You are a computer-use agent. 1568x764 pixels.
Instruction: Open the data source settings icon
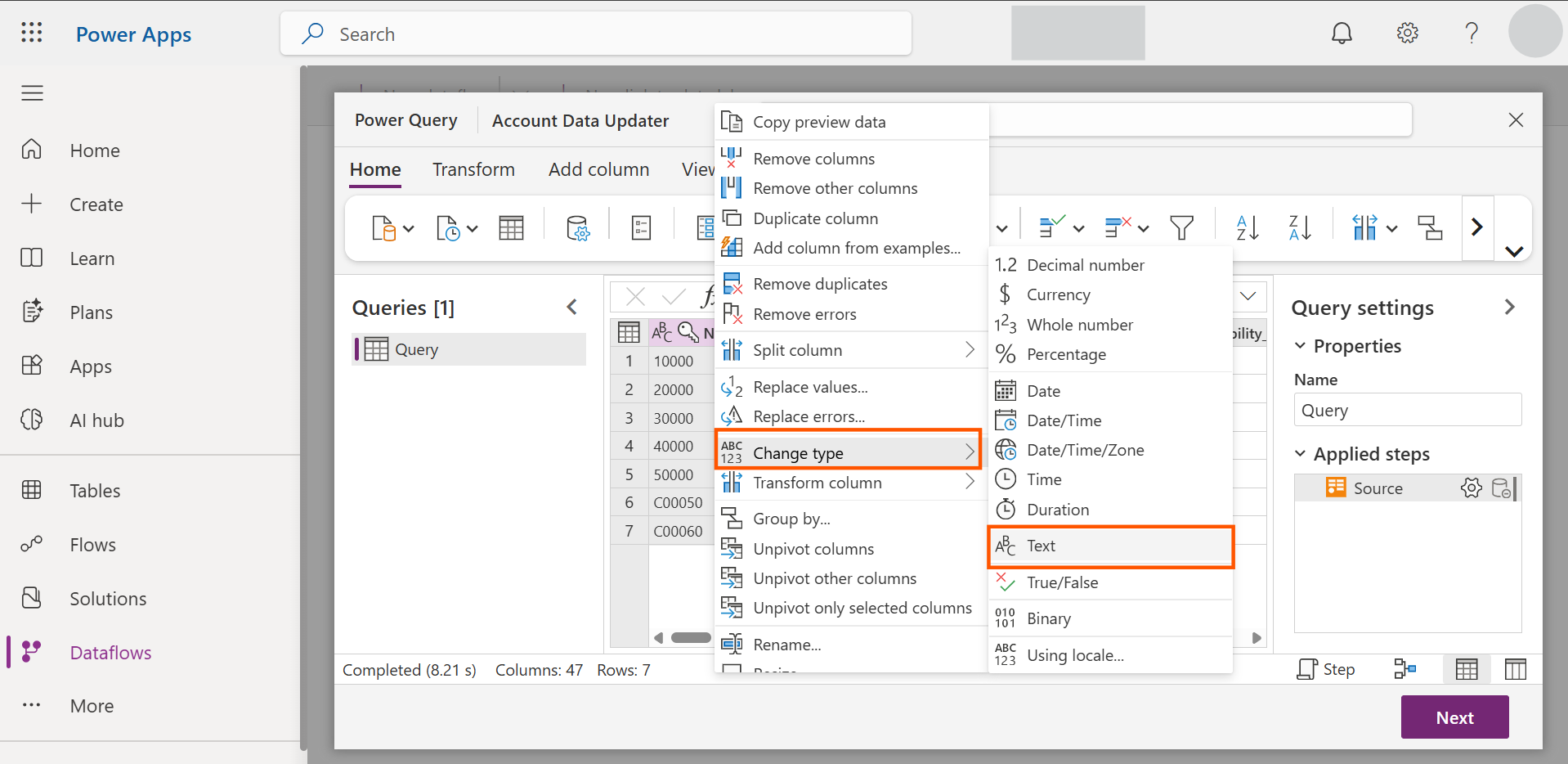pyautogui.click(x=577, y=228)
